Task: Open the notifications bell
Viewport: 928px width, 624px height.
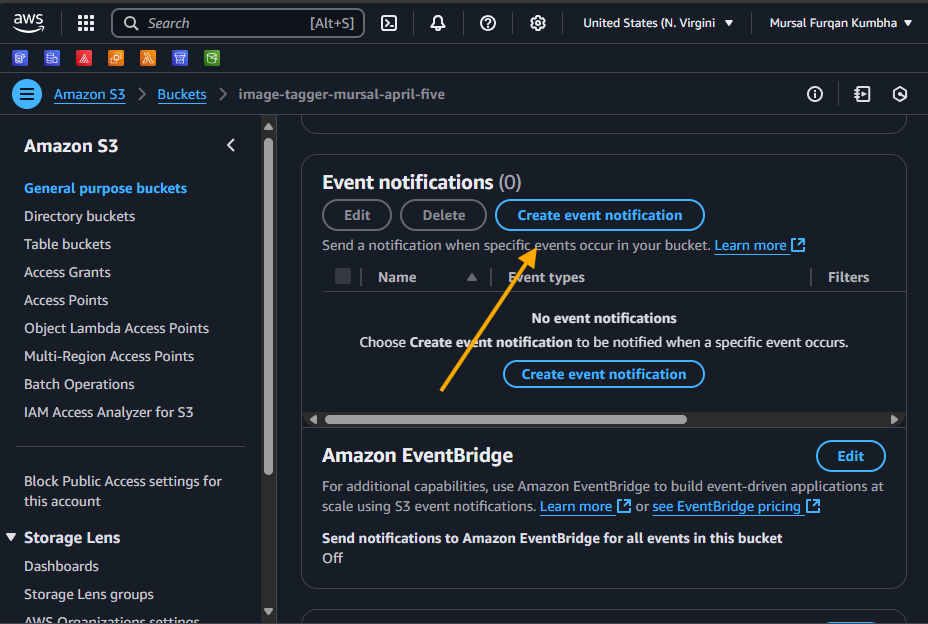Action: click(438, 23)
